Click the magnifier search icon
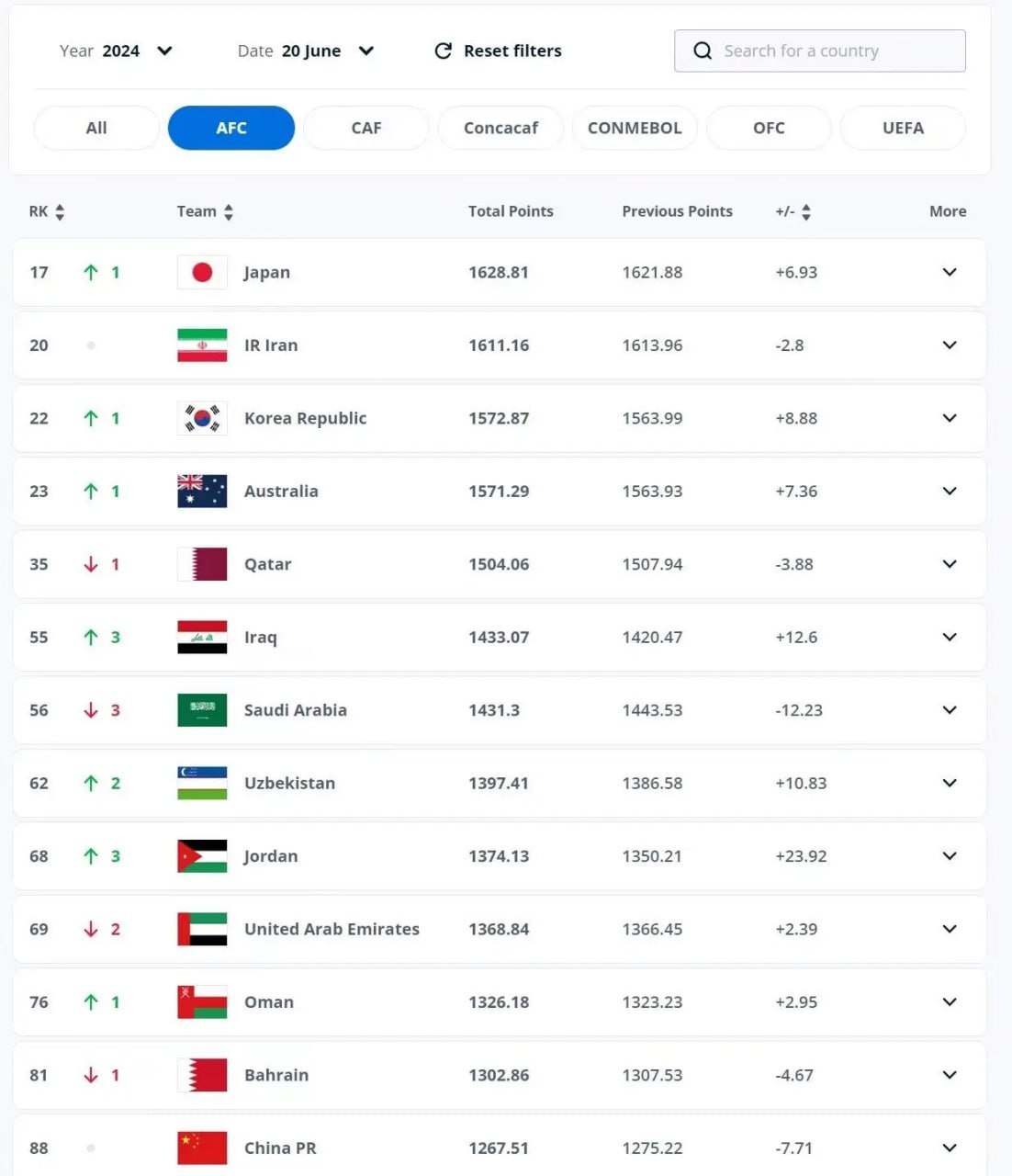The height and width of the screenshot is (1176, 1012). click(703, 51)
